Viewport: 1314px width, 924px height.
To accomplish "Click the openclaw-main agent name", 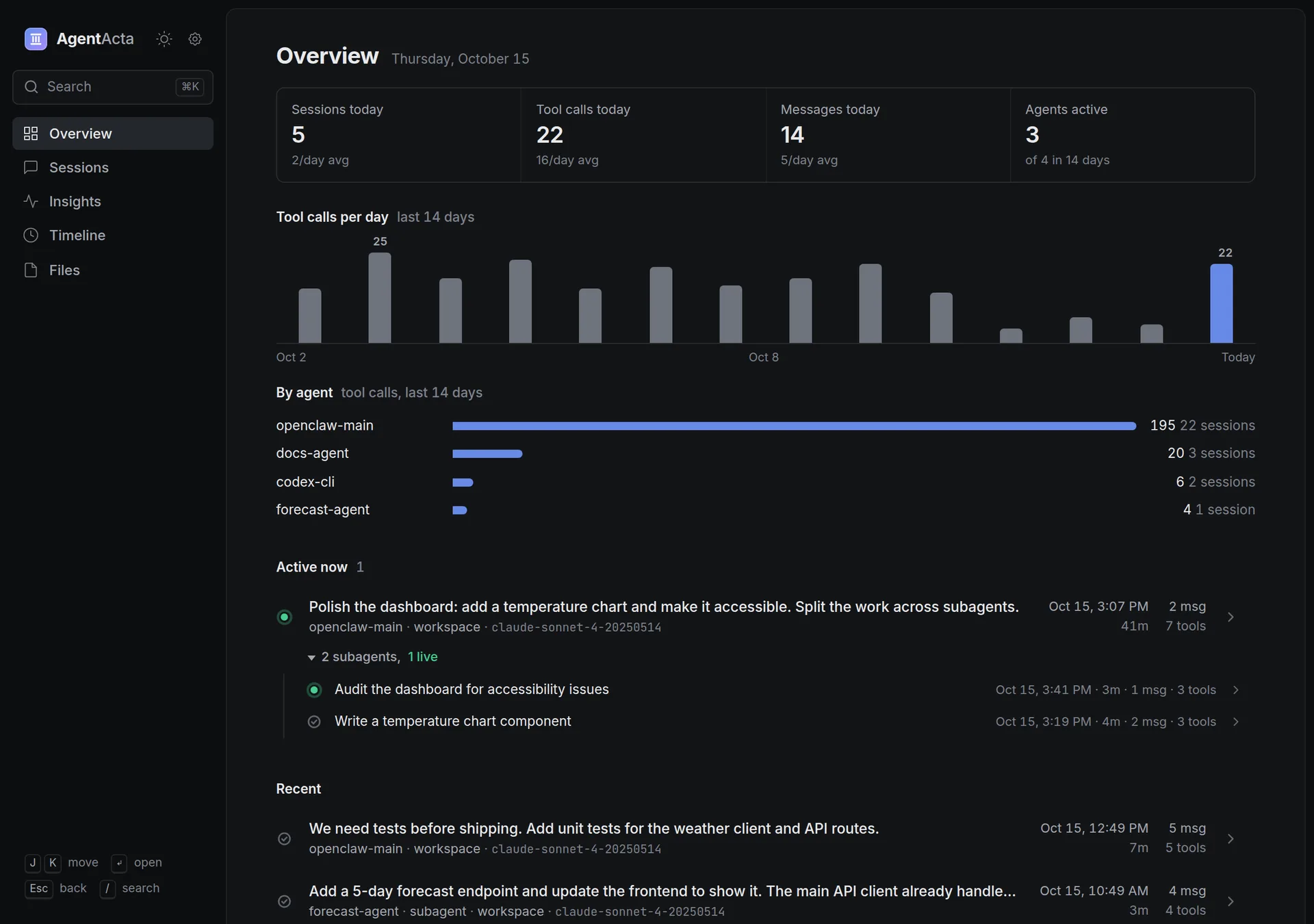I will pos(324,426).
